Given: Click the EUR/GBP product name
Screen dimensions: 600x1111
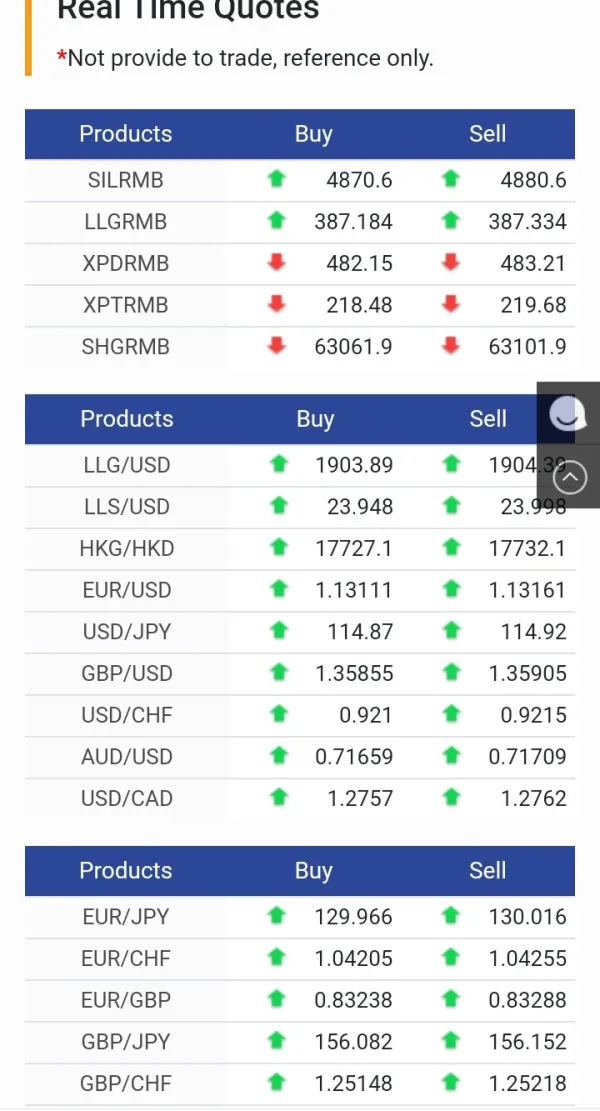Looking at the screenshot, I should [126, 1000].
